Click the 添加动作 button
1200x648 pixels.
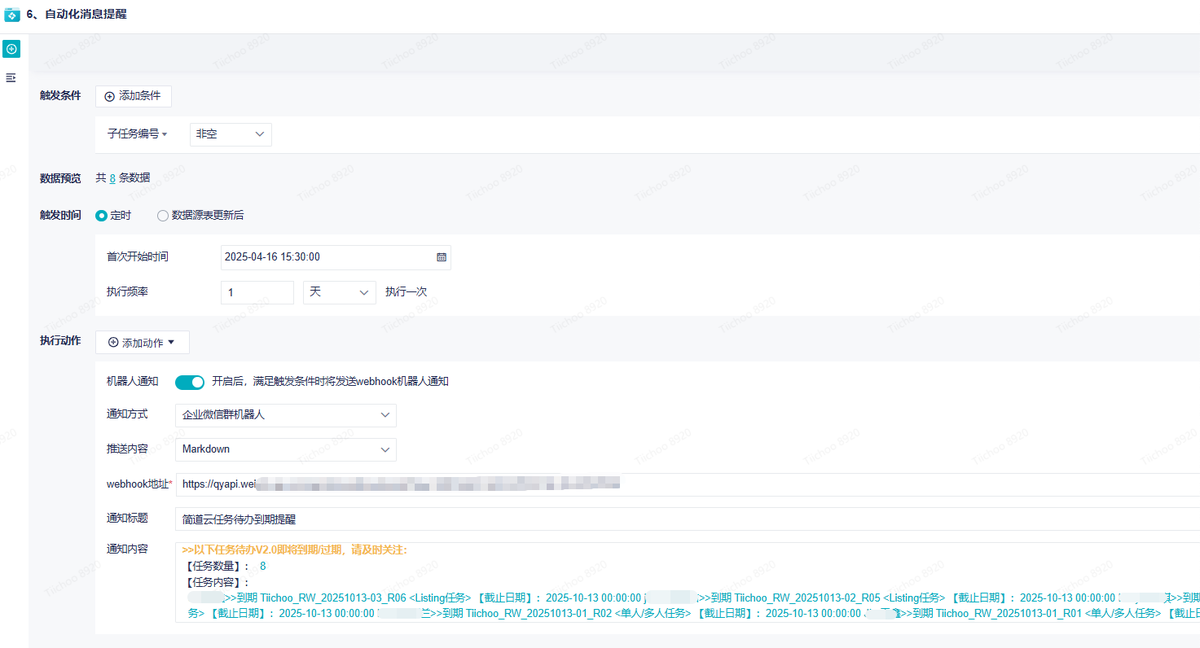[x=142, y=343]
